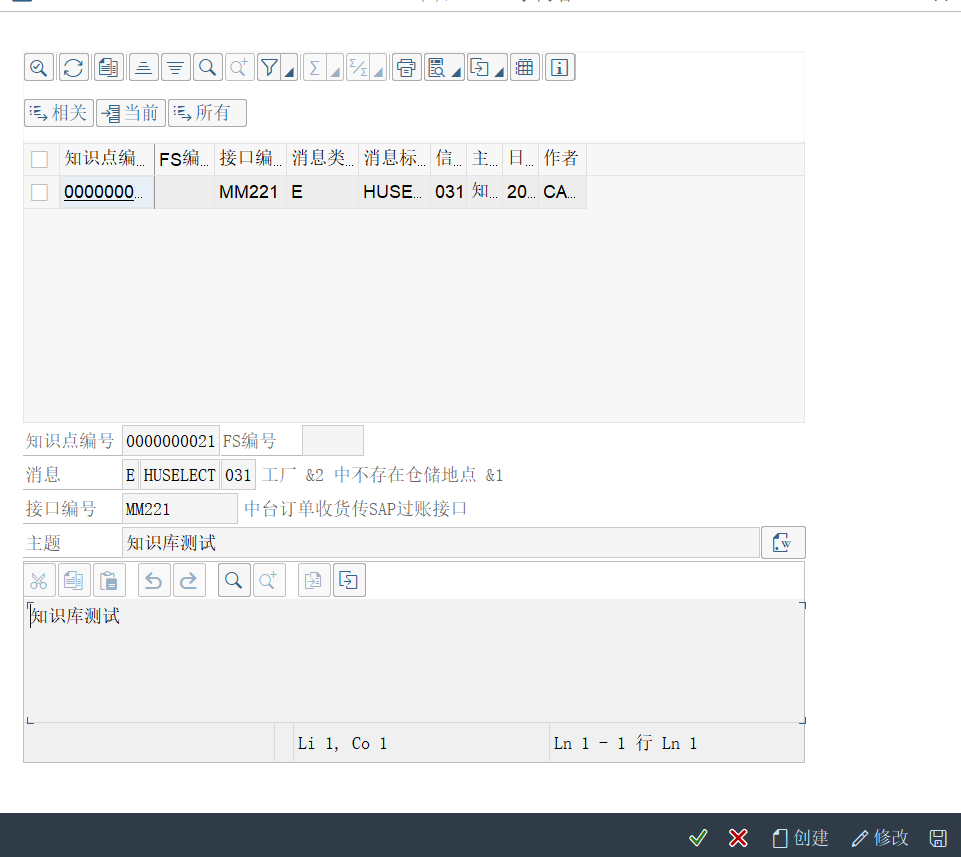Click inside the 知识库测试 text editor area
The image size is (961, 857).
[414, 662]
